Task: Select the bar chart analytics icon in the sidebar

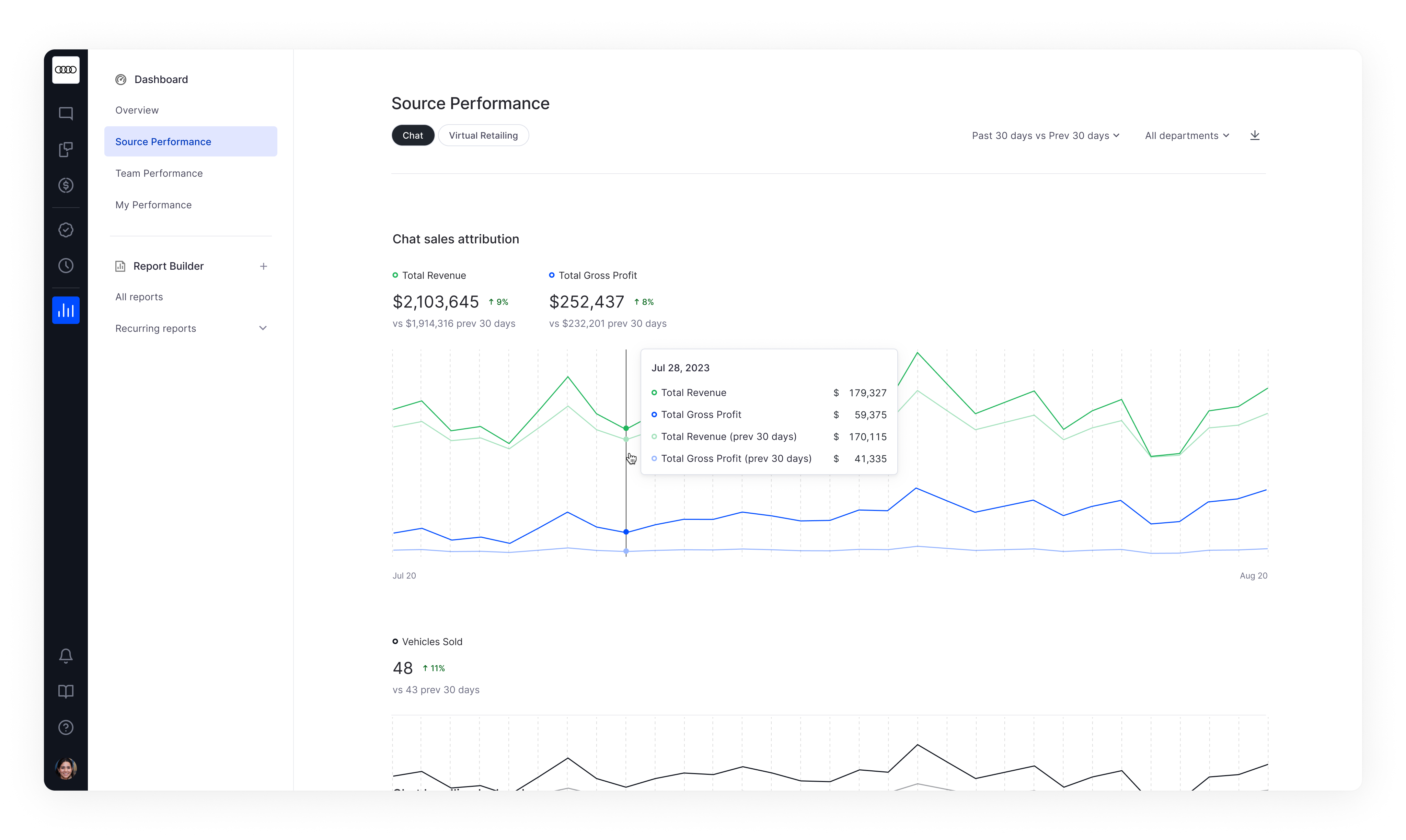Action: click(x=66, y=310)
